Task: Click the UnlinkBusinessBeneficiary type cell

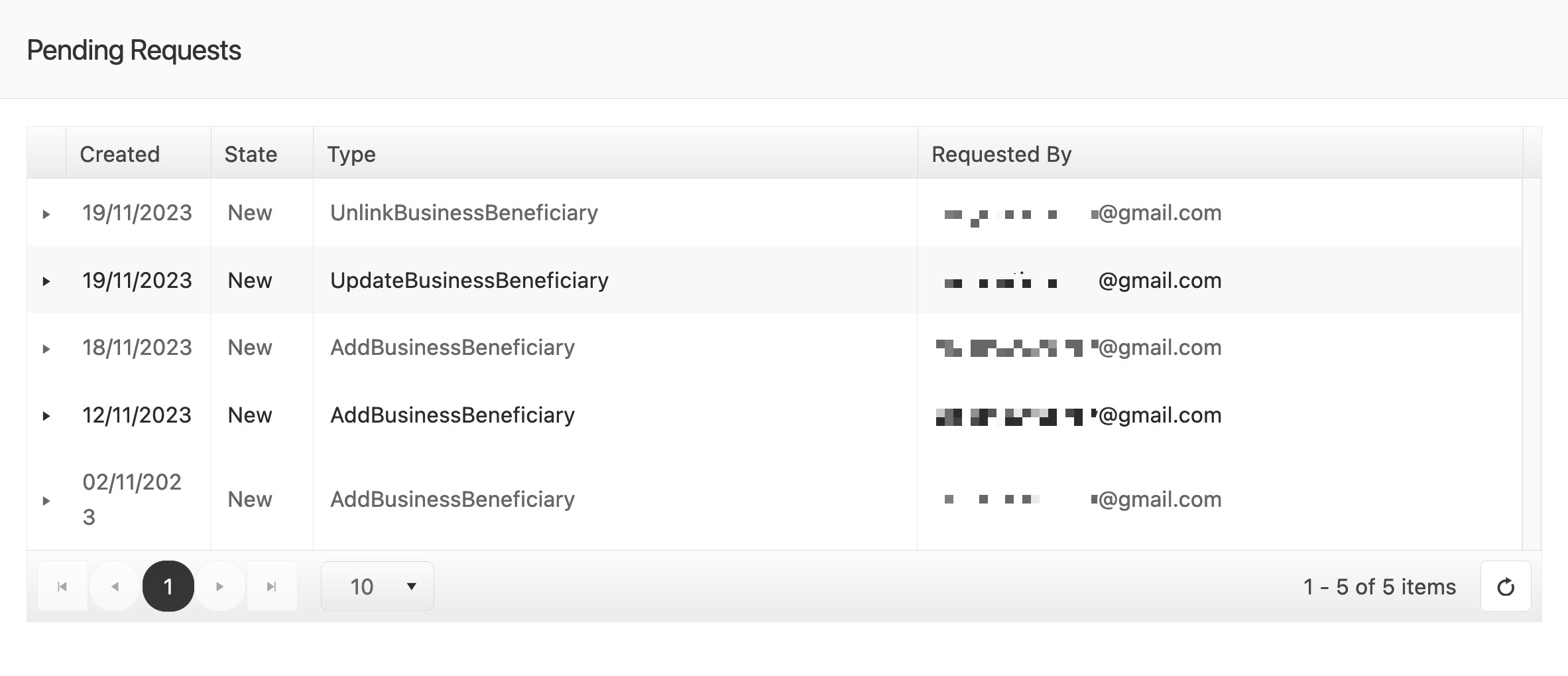Action: 463,213
